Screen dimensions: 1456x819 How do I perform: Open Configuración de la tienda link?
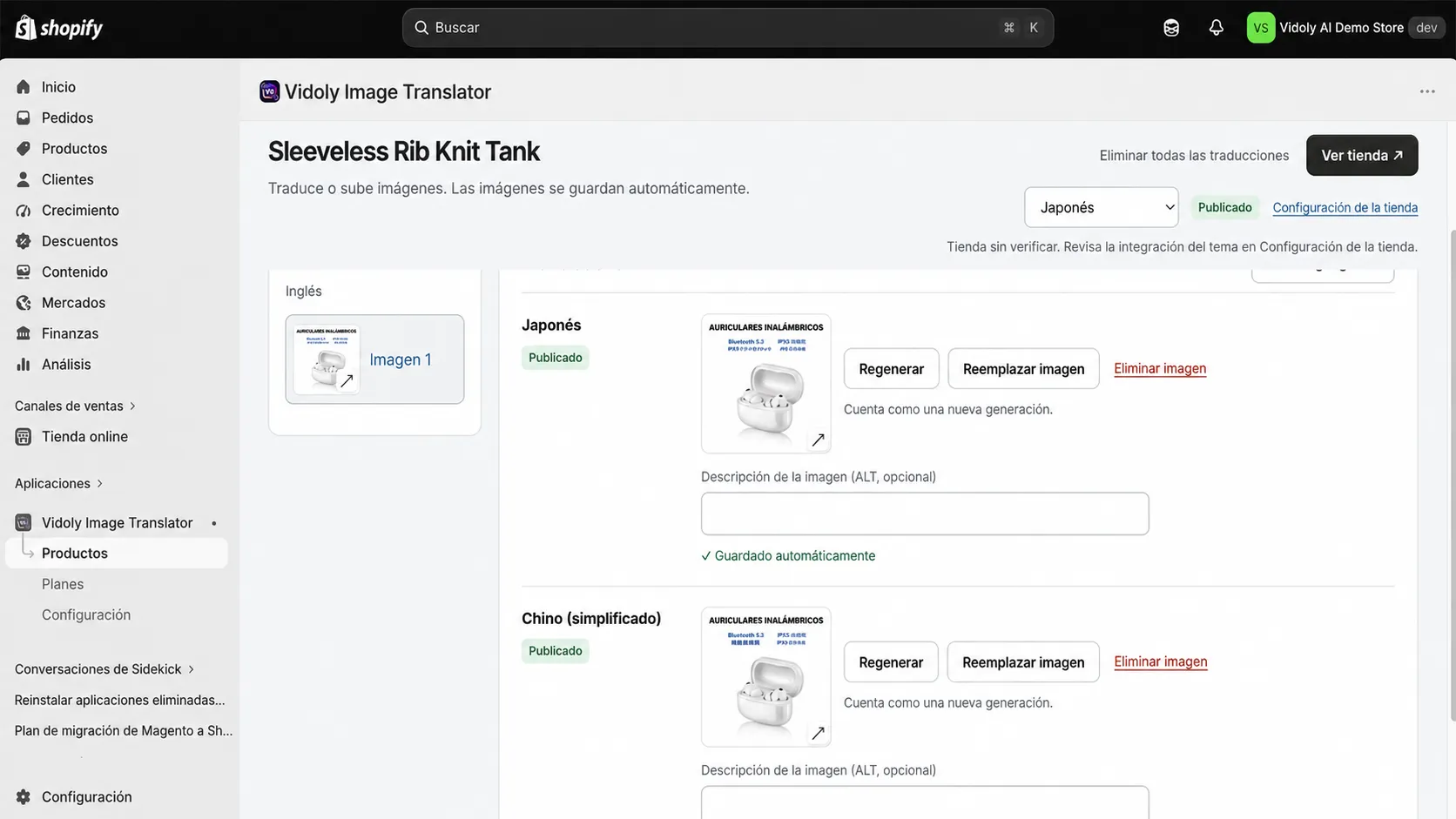tap(1345, 207)
